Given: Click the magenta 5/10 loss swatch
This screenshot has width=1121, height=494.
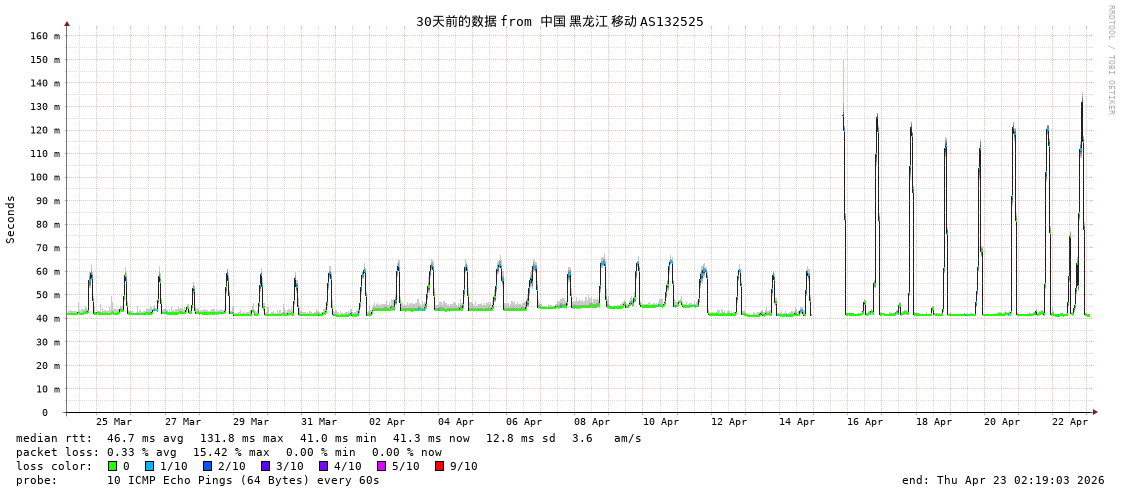Looking at the screenshot, I should point(381,466).
